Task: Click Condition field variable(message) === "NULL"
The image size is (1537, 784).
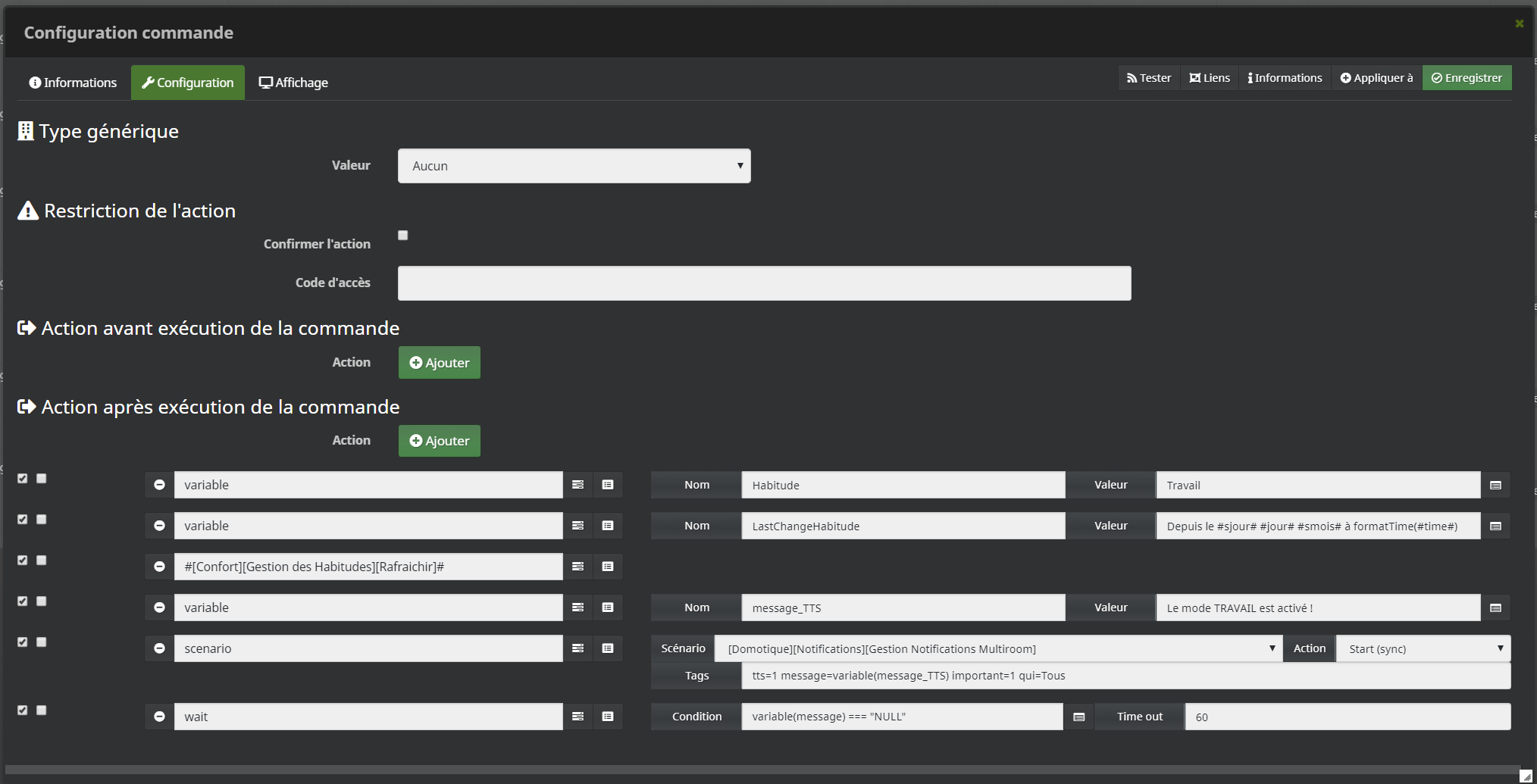Action: 902,717
